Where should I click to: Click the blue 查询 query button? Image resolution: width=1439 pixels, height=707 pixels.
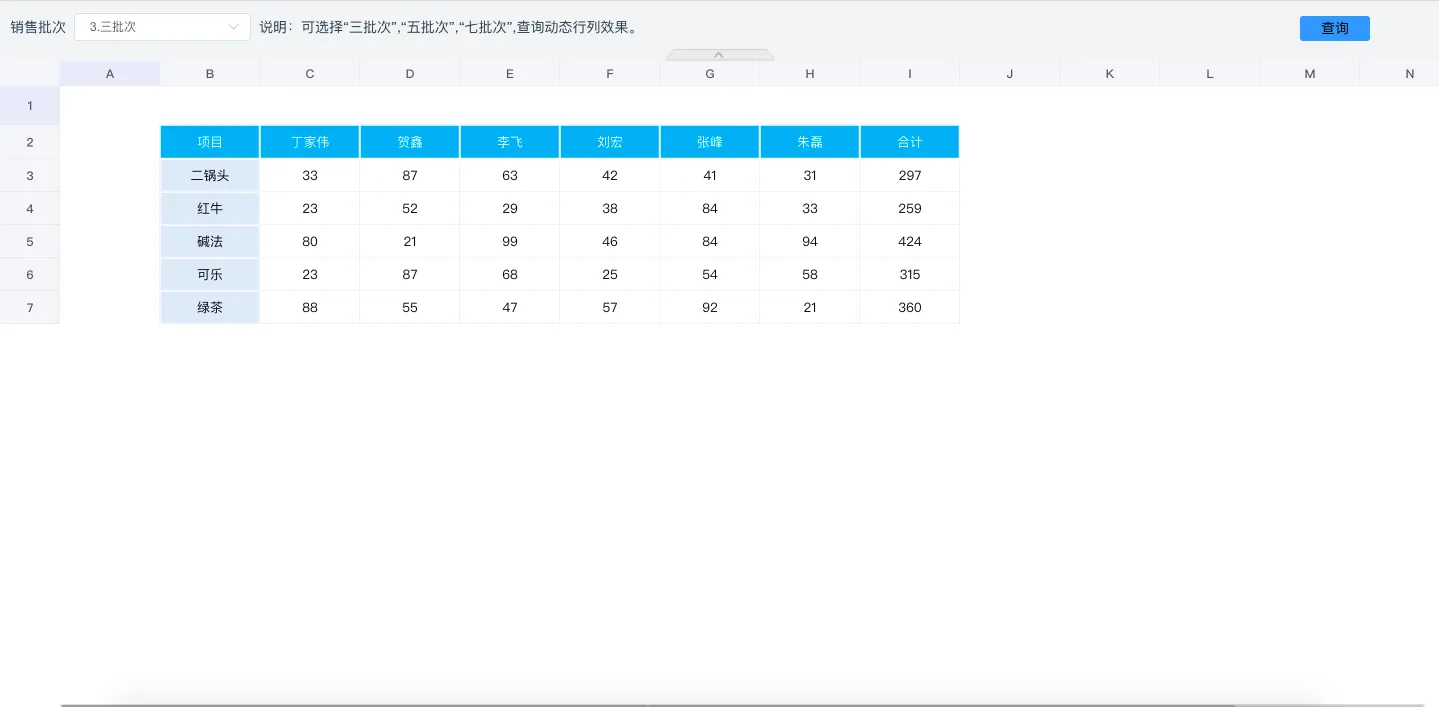1334,28
